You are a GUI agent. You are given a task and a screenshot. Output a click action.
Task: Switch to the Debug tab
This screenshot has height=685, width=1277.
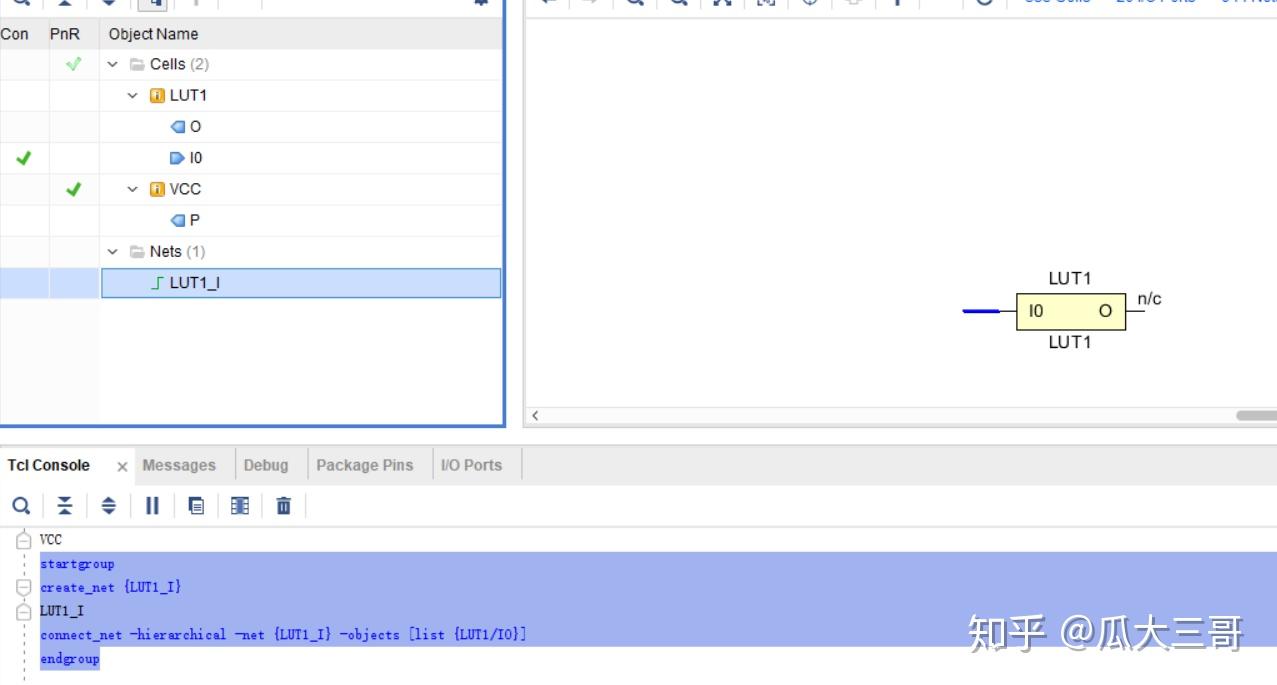(266, 465)
